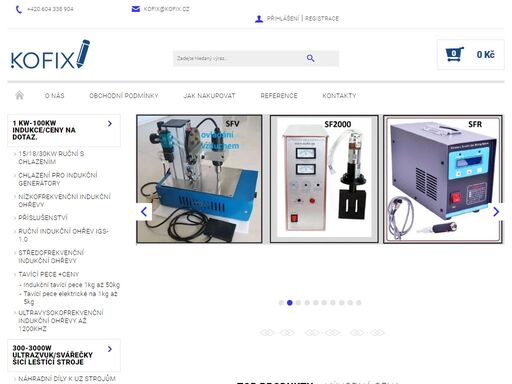Open Kontakty menu item
The image size is (512, 384).
tap(339, 96)
